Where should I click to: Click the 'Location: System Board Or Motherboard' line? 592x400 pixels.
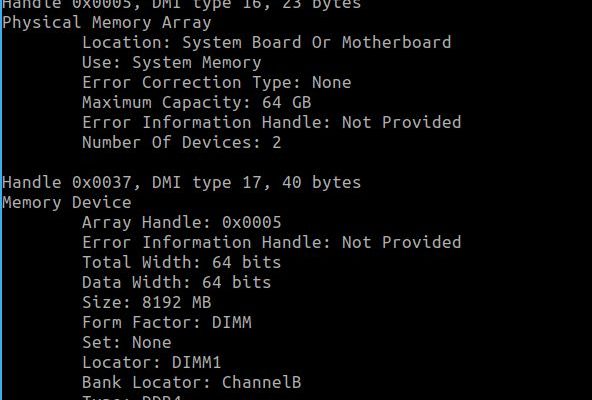point(267,42)
